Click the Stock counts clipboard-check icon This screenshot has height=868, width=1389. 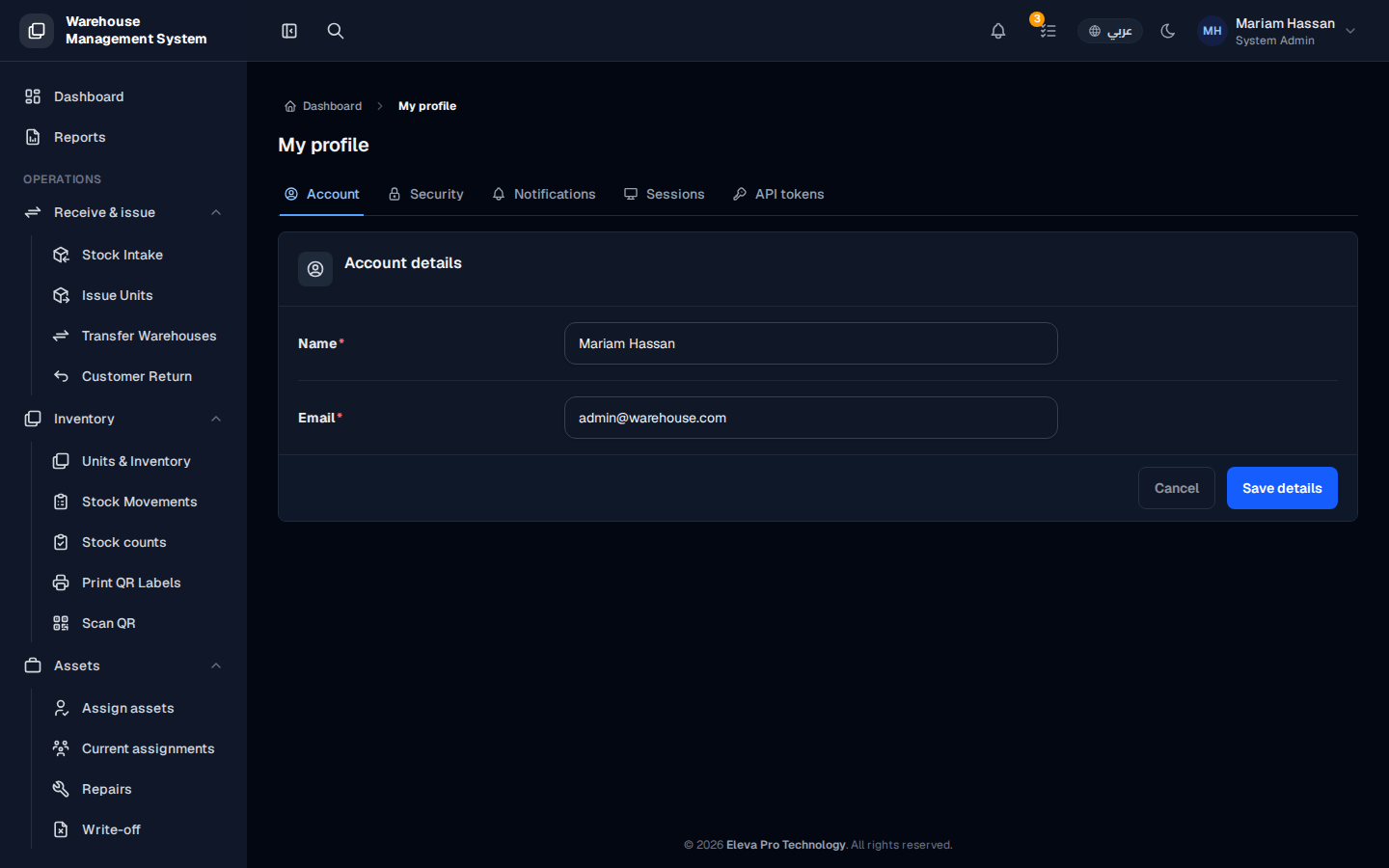(x=61, y=542)
